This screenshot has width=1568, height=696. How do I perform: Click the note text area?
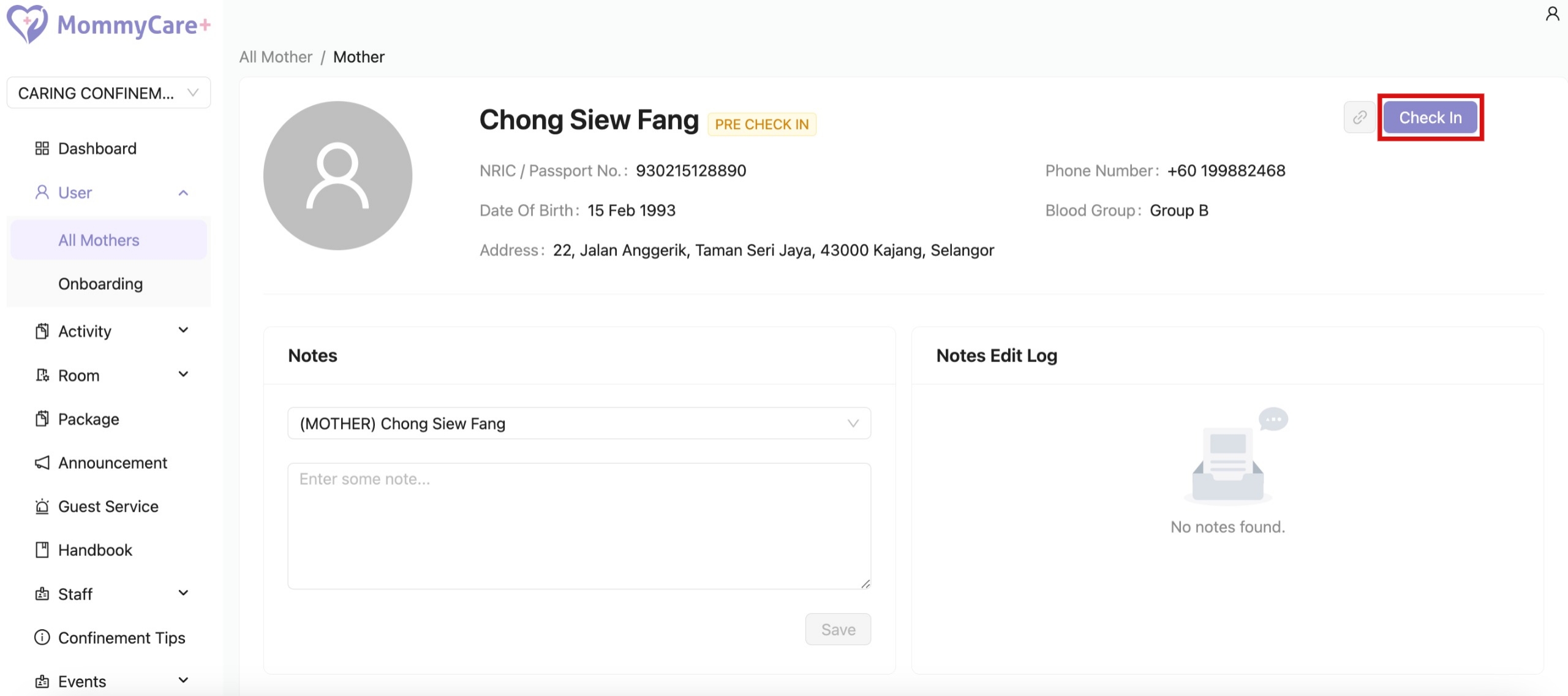pyautogui.click(x=579, y=526)
